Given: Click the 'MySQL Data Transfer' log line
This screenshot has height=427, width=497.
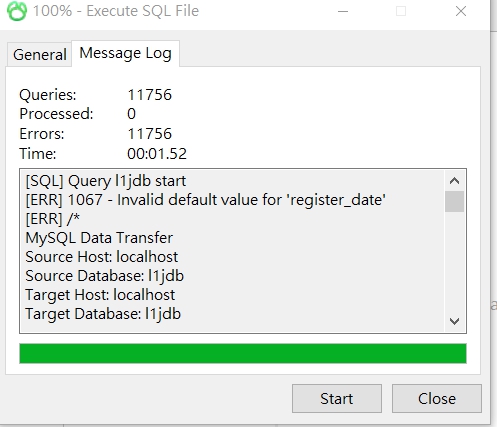Looking at the screenshot, I should [x=99, y=238].
